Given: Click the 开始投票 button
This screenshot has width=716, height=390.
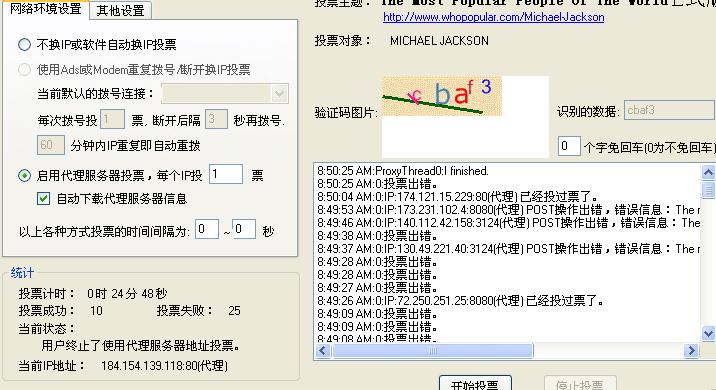Looking at the screenshot, I should pyautogui.click(x=475, y=384).
